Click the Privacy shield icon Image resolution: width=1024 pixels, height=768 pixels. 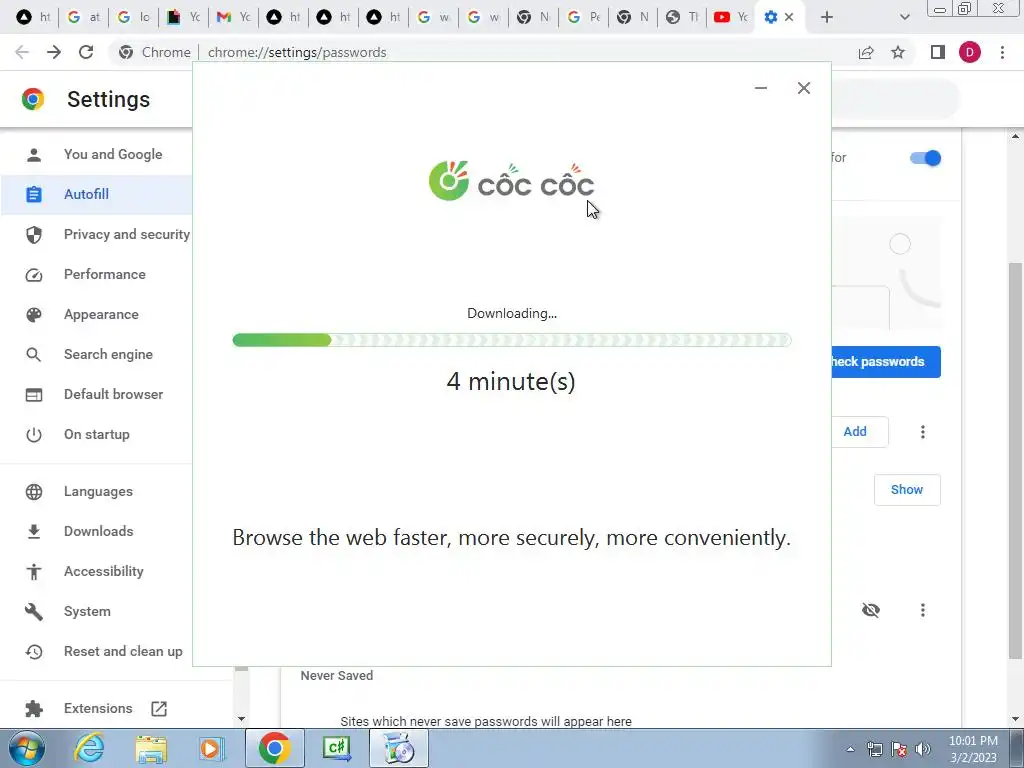34,234
